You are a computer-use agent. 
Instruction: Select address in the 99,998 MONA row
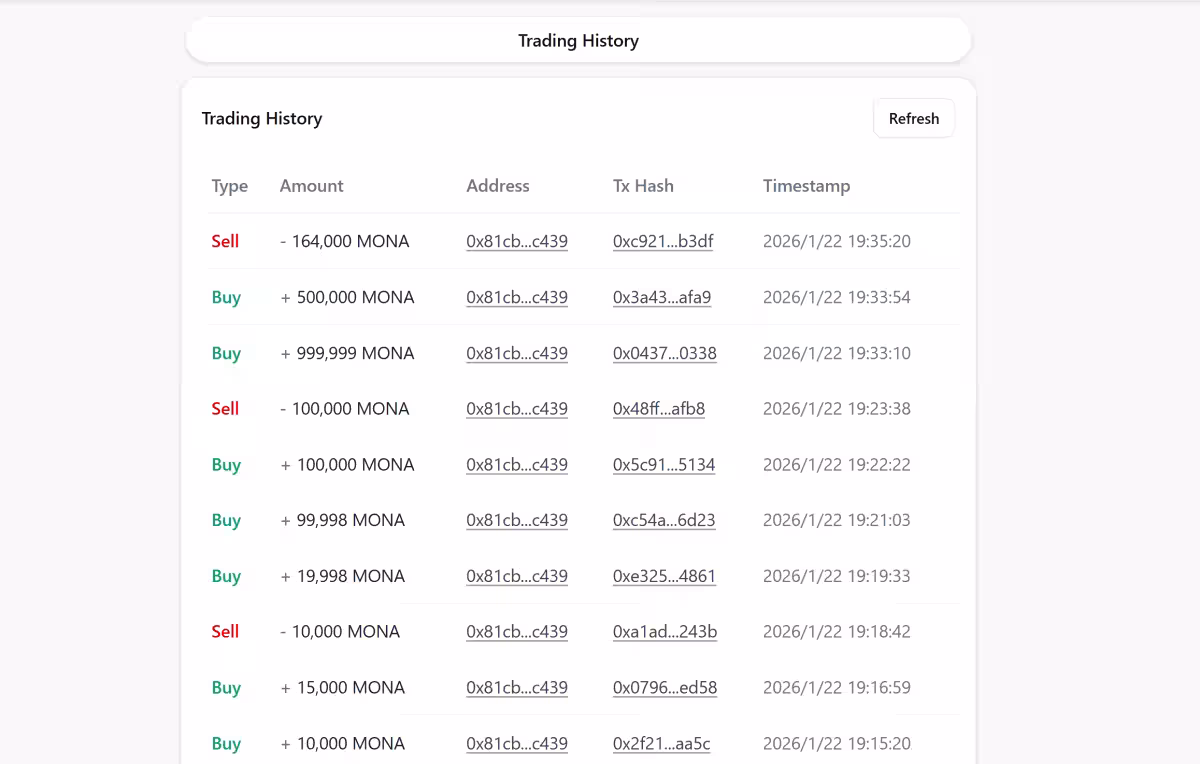click(x=516, y=520)
